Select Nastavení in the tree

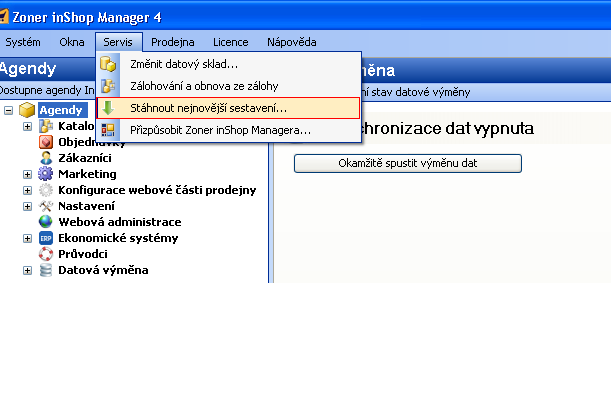point(87,206)
